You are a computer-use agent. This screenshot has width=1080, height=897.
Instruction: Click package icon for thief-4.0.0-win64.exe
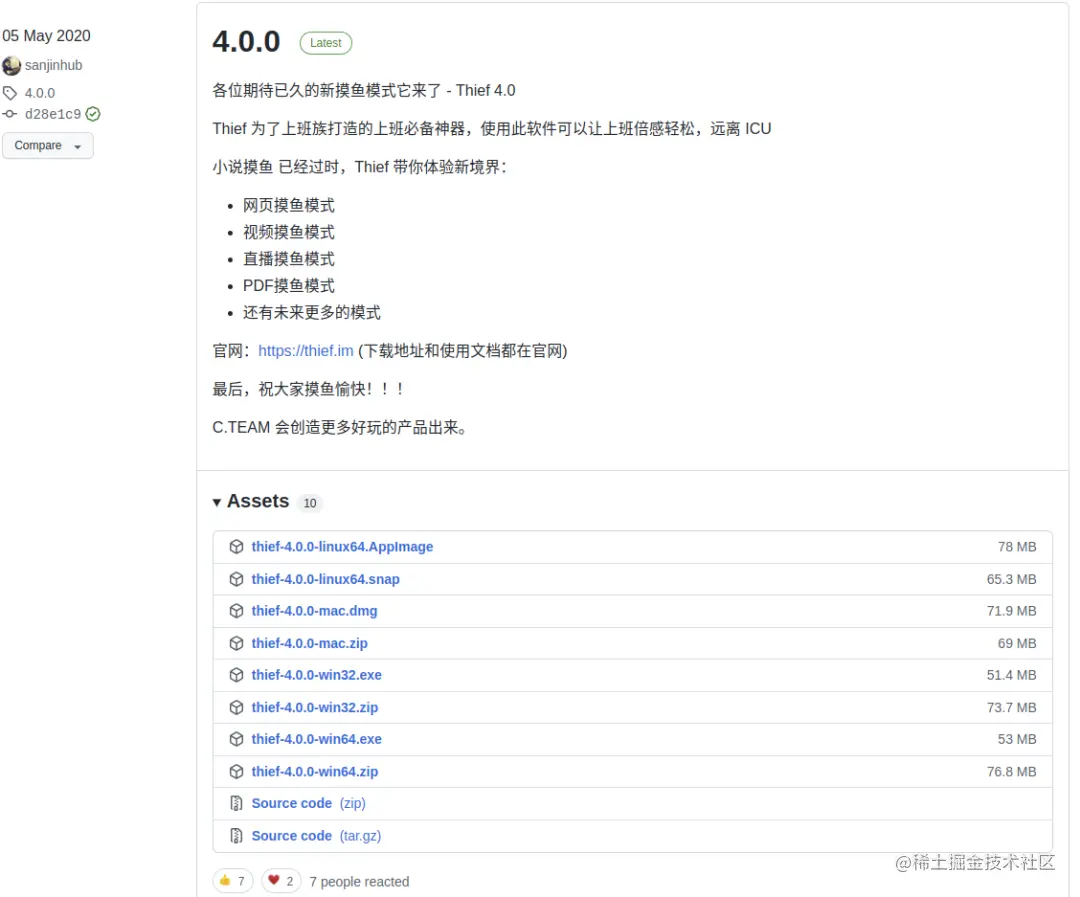[x=236, y=739]
